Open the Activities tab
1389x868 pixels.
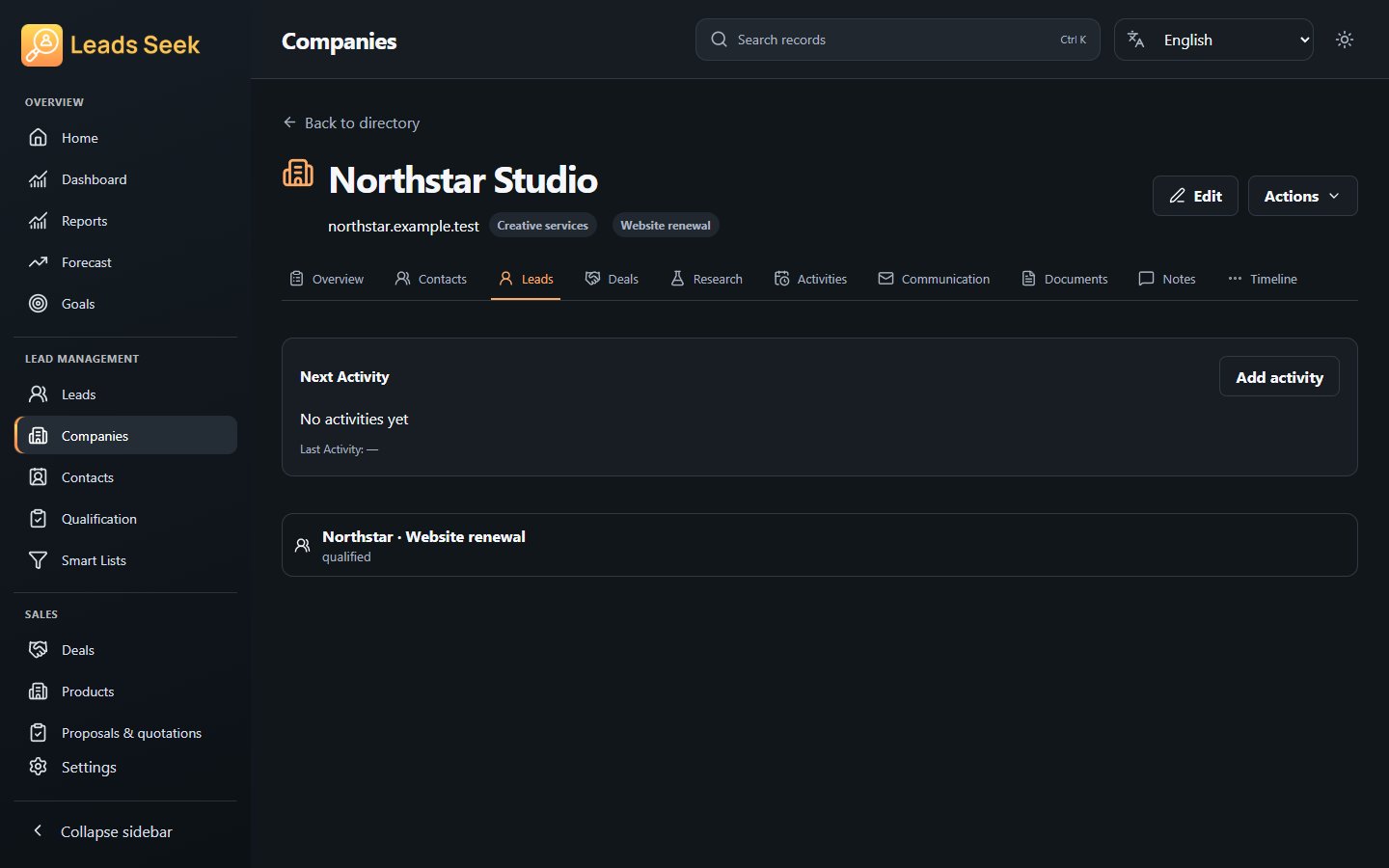(810, 279)
